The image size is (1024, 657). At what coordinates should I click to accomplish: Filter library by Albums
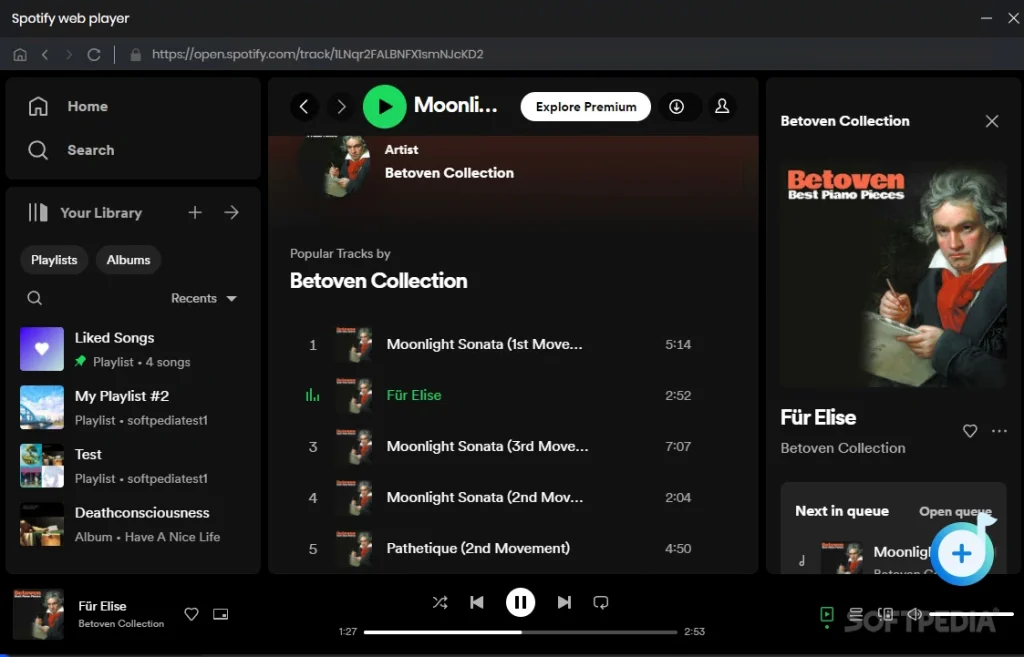[x=128, y=259]
